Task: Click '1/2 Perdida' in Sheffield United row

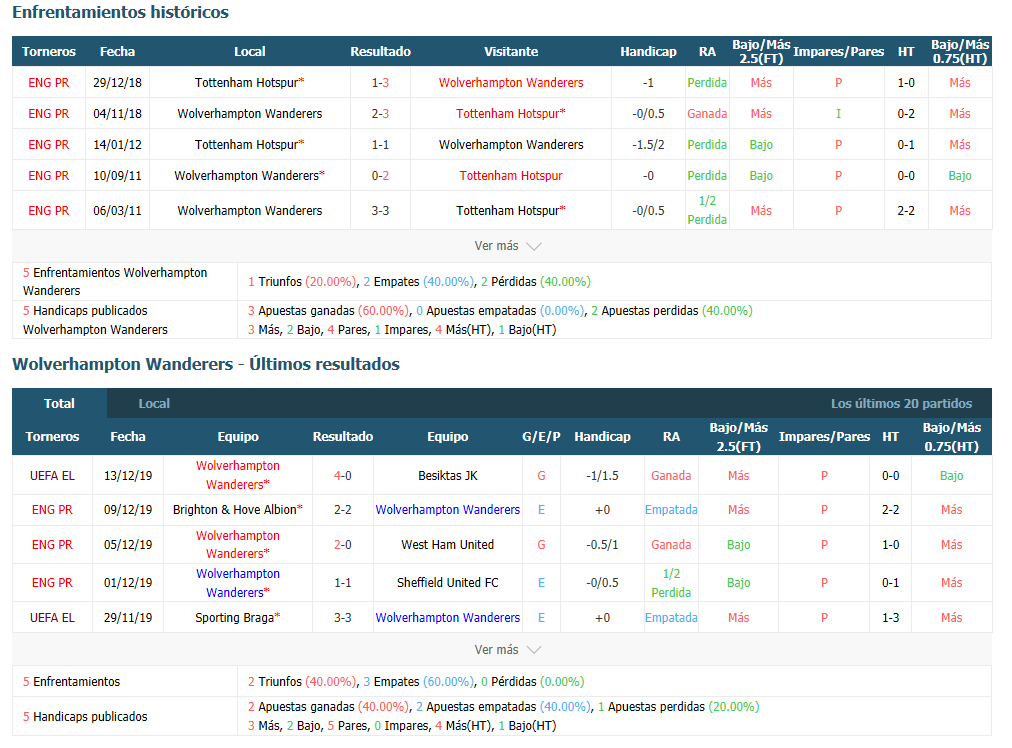Action: pyautogui.click(x=671, y=583)
